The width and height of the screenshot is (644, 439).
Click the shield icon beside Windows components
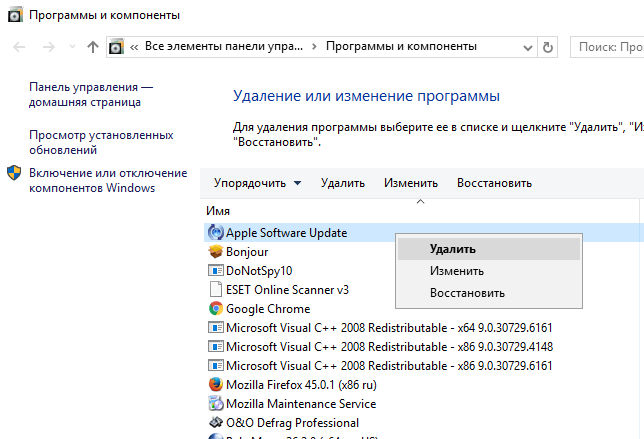[14, 173]
